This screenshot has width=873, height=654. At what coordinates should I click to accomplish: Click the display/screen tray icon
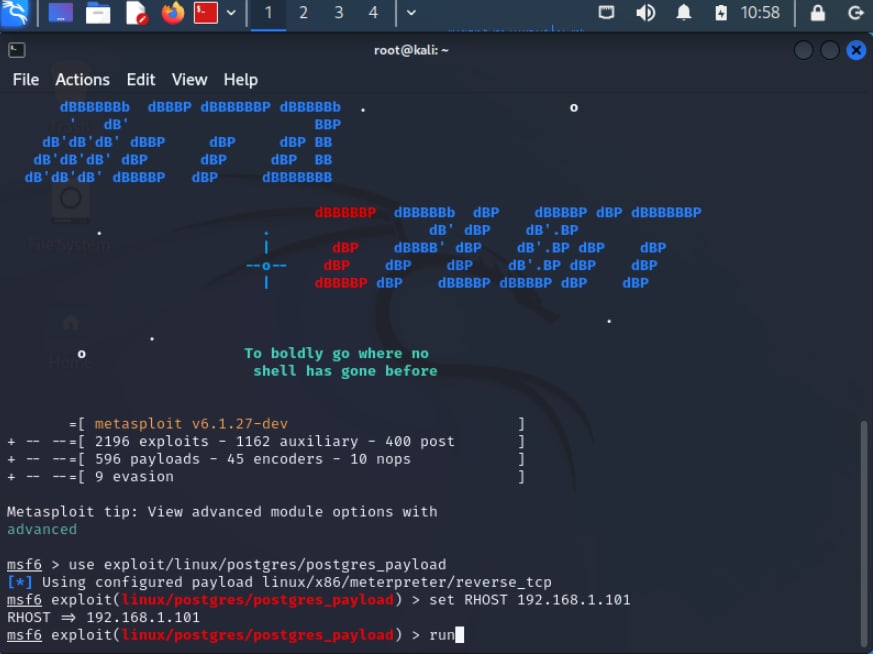[x=606, y=12]
